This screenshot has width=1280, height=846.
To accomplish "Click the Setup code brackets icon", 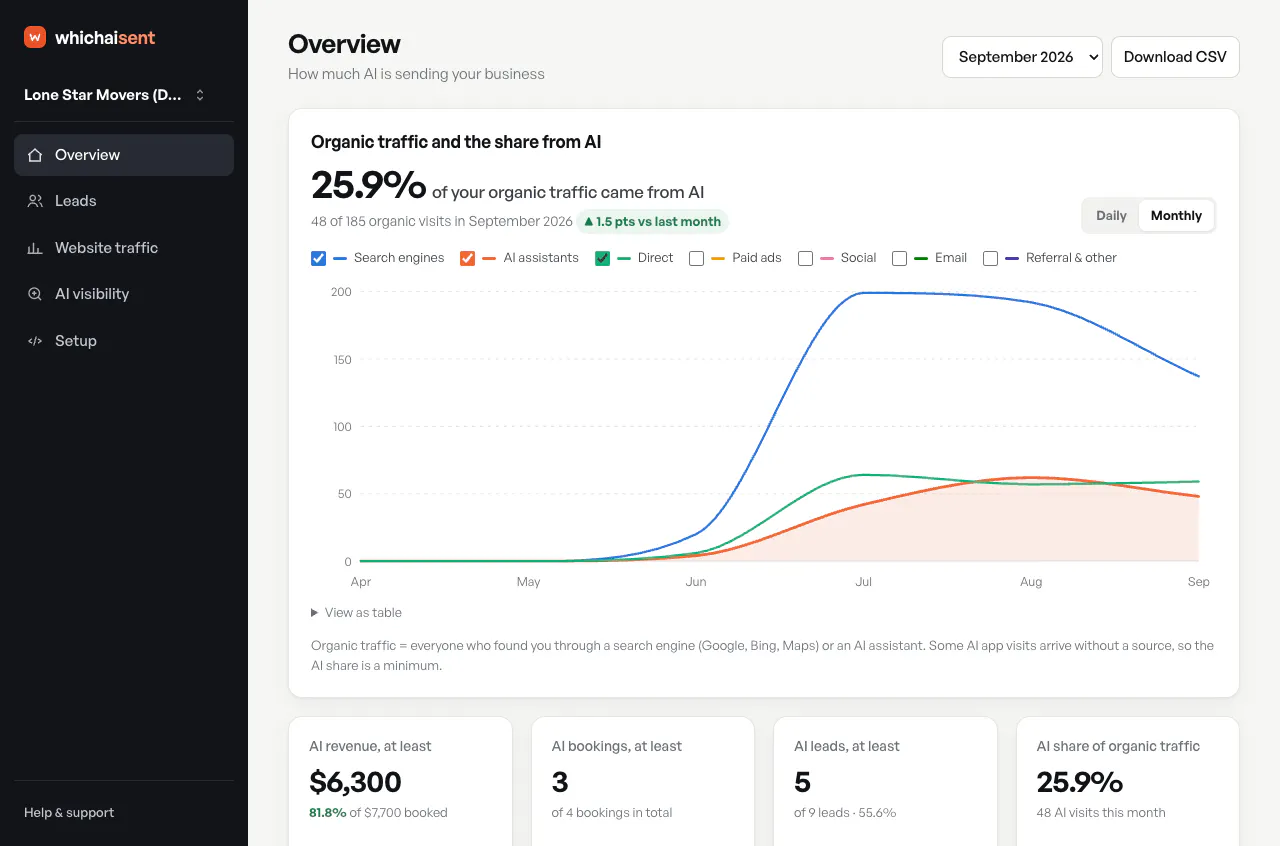I will 35,341.
